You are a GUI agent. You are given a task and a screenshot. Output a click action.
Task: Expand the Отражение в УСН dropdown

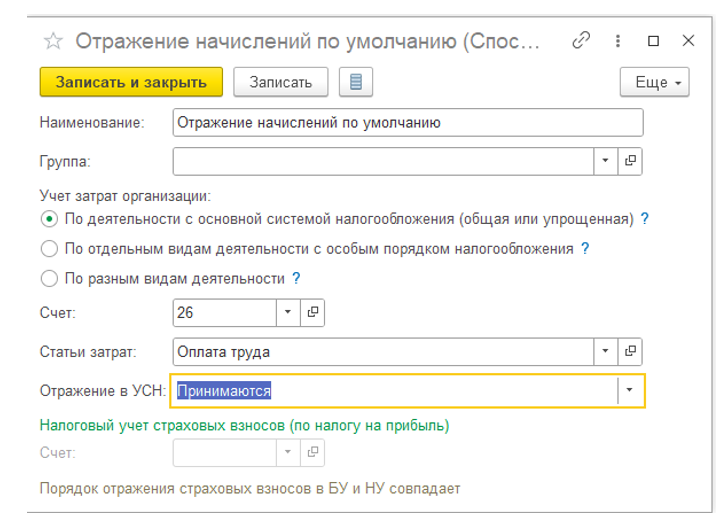pyautogui.click(x=630, y=390)
